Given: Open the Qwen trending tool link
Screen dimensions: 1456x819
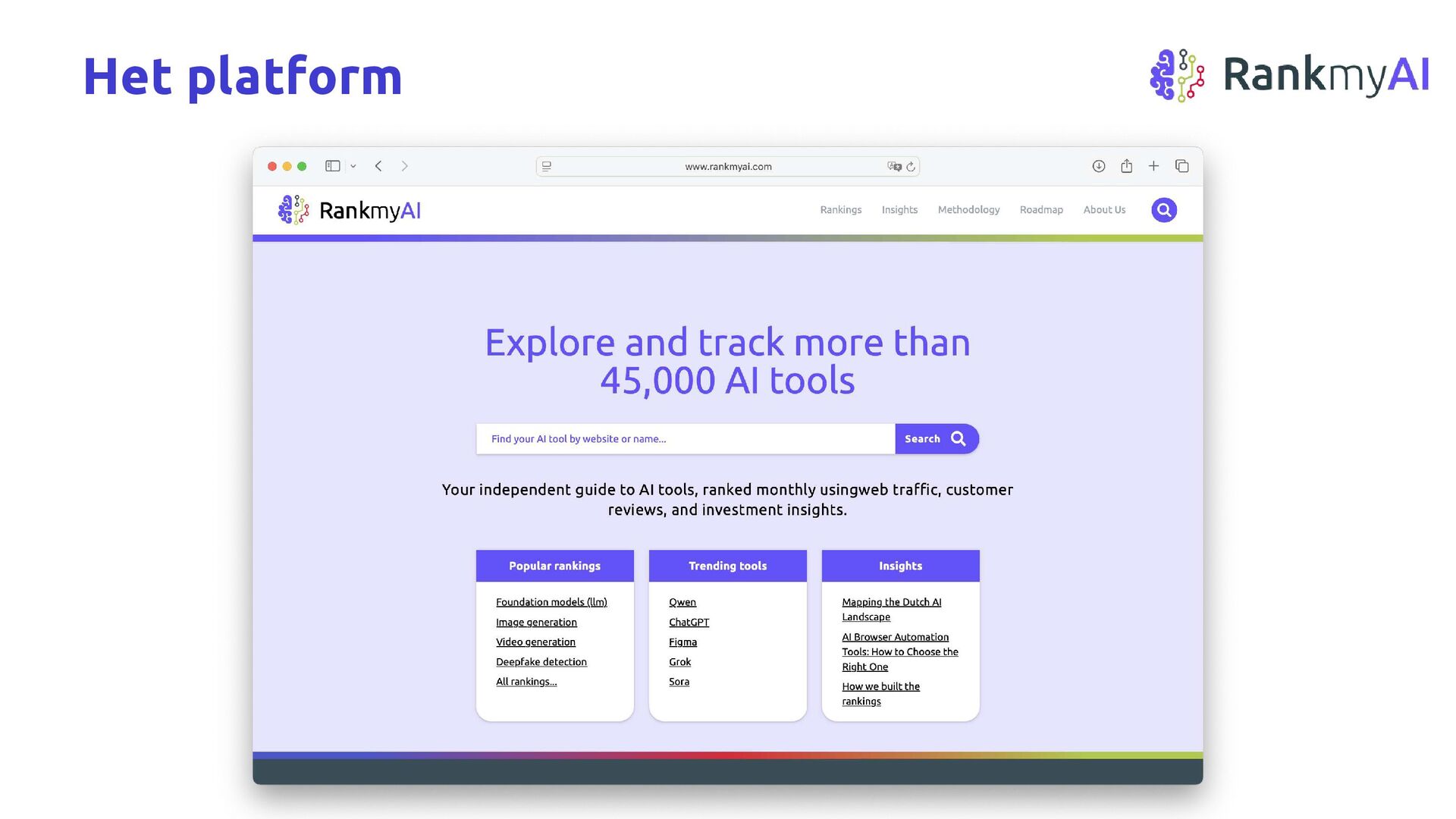Looking at the screenshot, I should (682, 602).
